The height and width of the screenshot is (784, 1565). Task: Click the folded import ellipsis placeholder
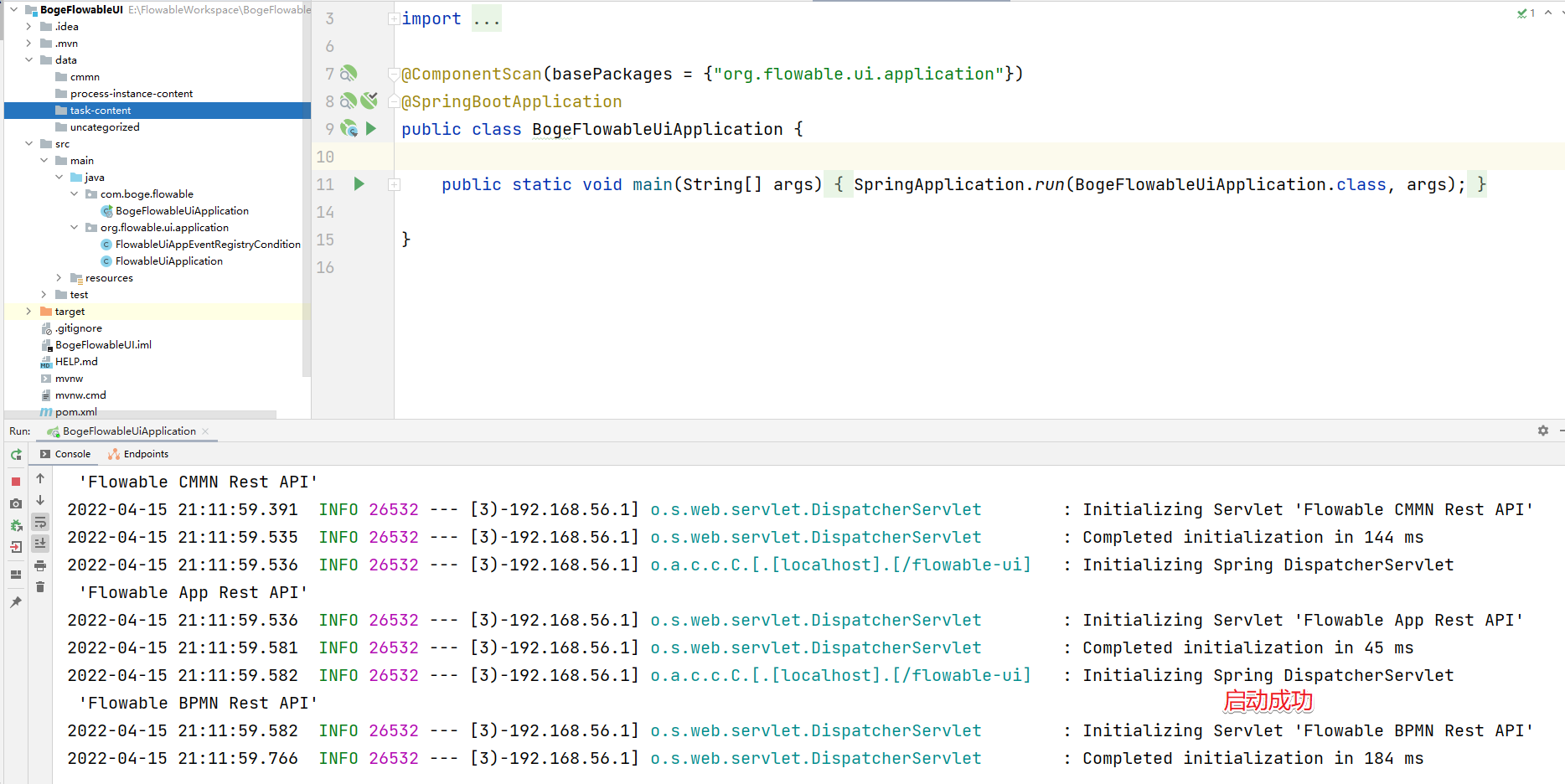coord(487,18)
